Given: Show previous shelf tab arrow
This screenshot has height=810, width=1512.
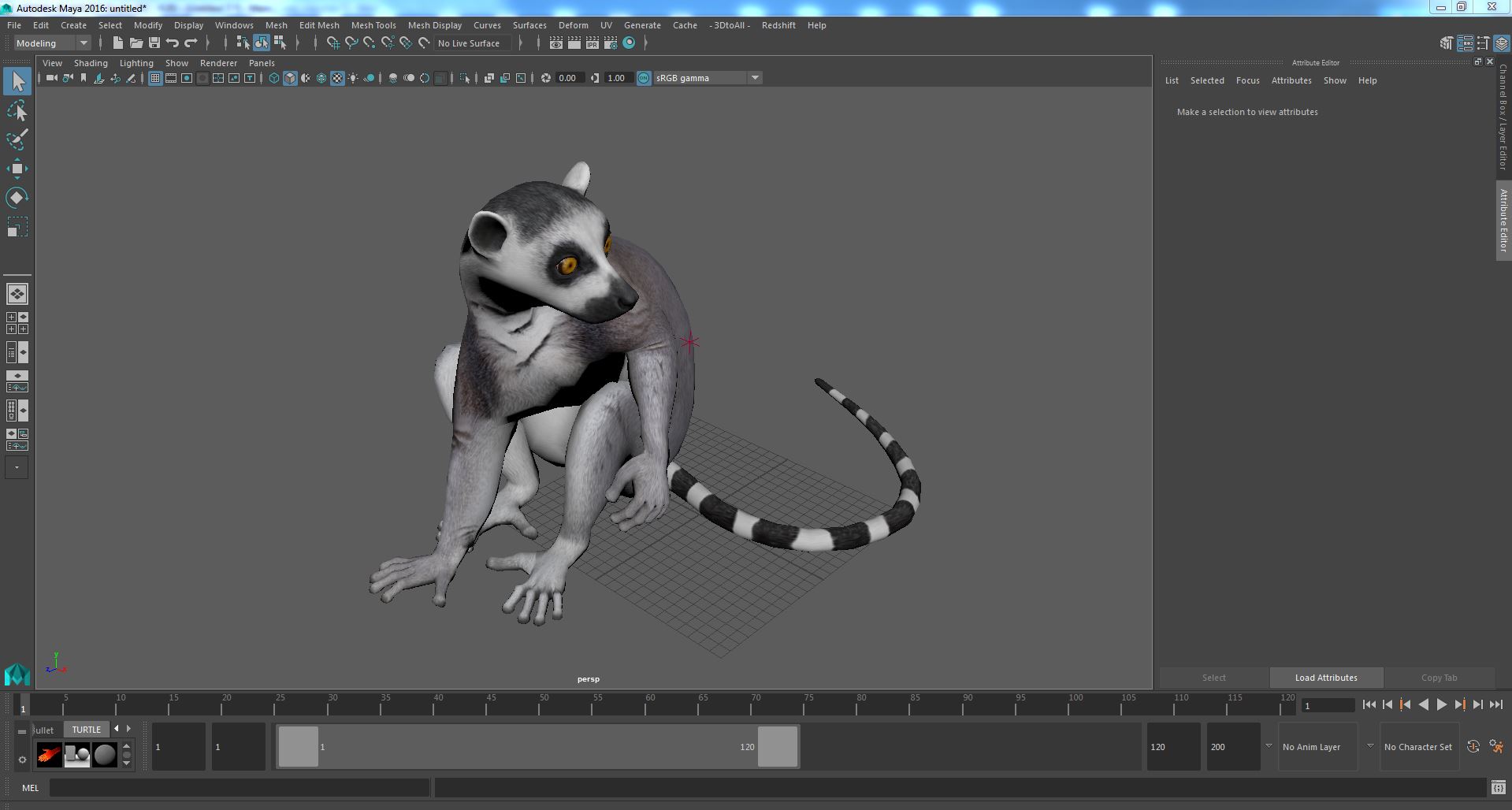Looking at the screenshot, I should click(117, 729).
